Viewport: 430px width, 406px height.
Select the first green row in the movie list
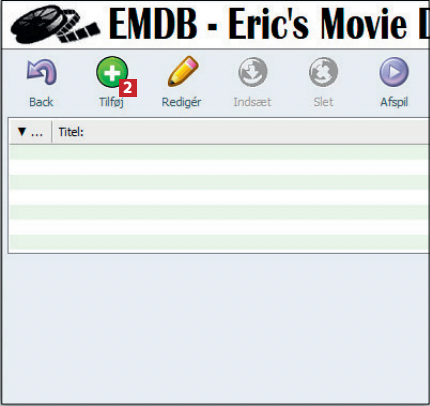(x=219, y=152)
